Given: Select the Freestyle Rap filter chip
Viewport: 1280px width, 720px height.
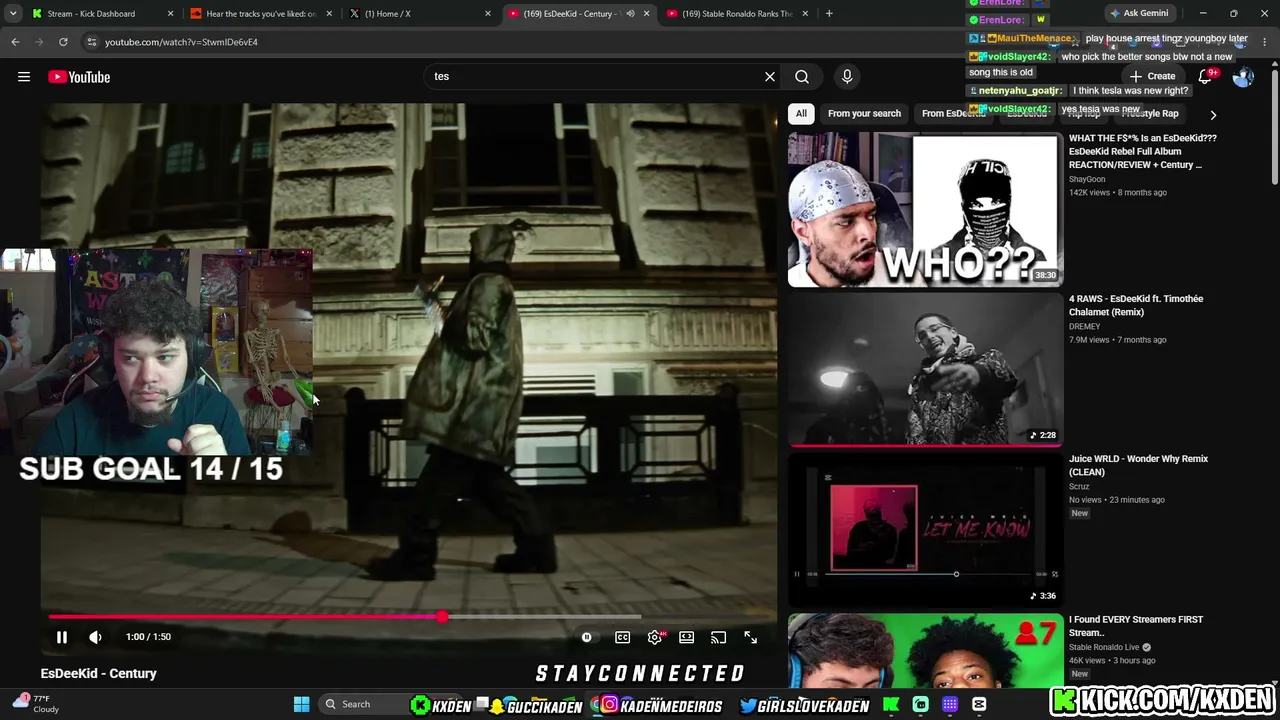Looking at the screenshot, I should click(x=1150, y=113).
